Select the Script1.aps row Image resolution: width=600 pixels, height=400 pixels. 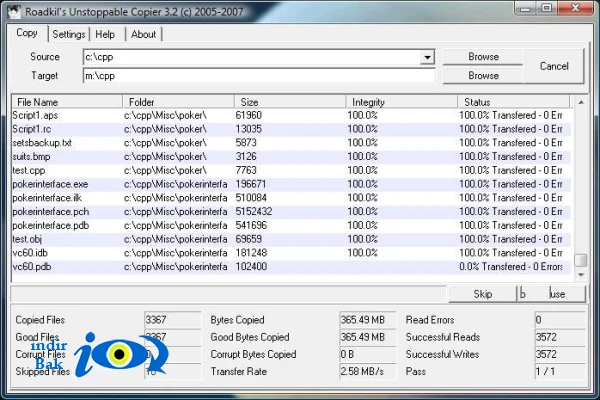tap(291, 115)
